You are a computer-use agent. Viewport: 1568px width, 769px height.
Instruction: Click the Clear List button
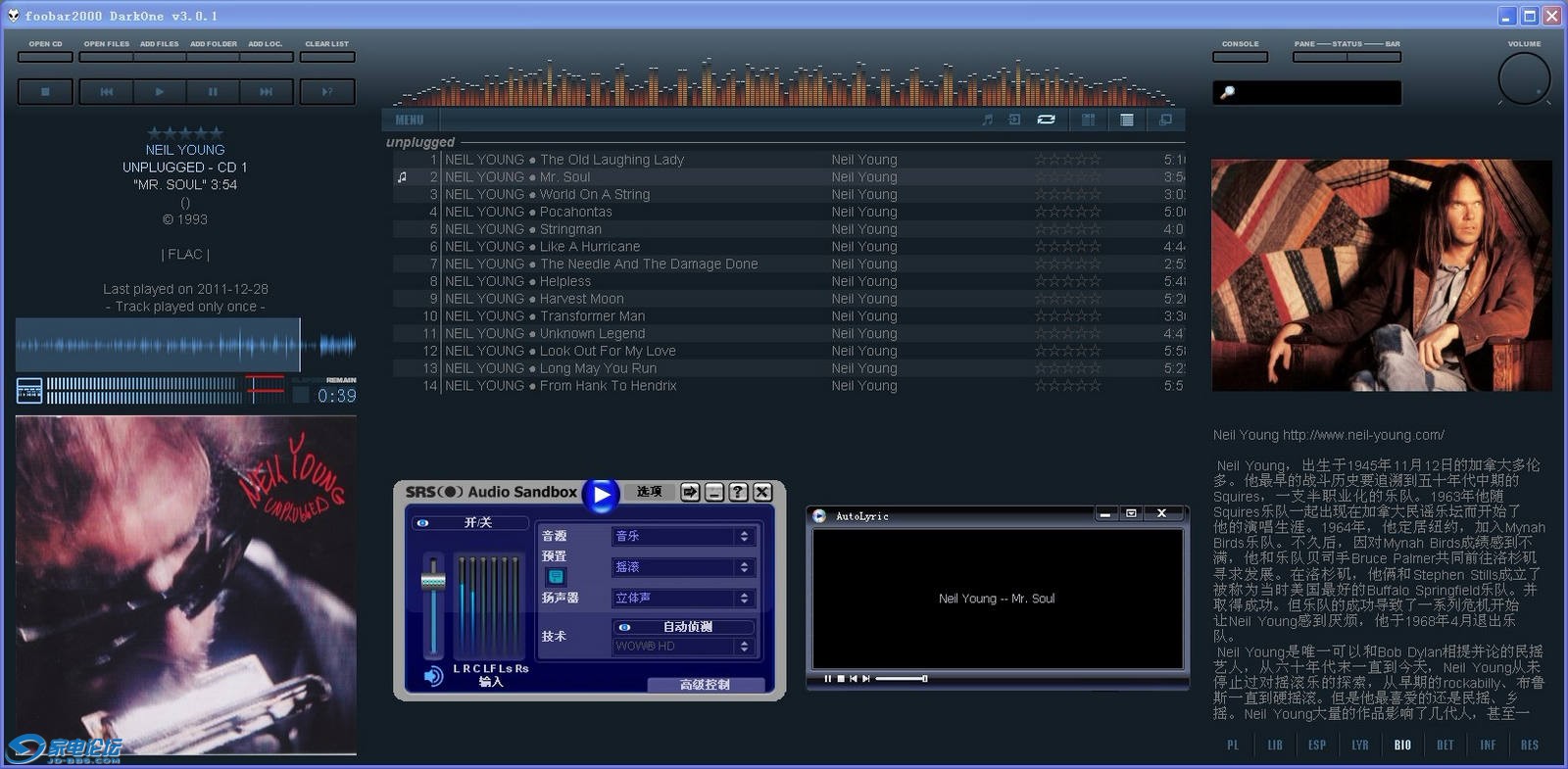coord(326,57)
